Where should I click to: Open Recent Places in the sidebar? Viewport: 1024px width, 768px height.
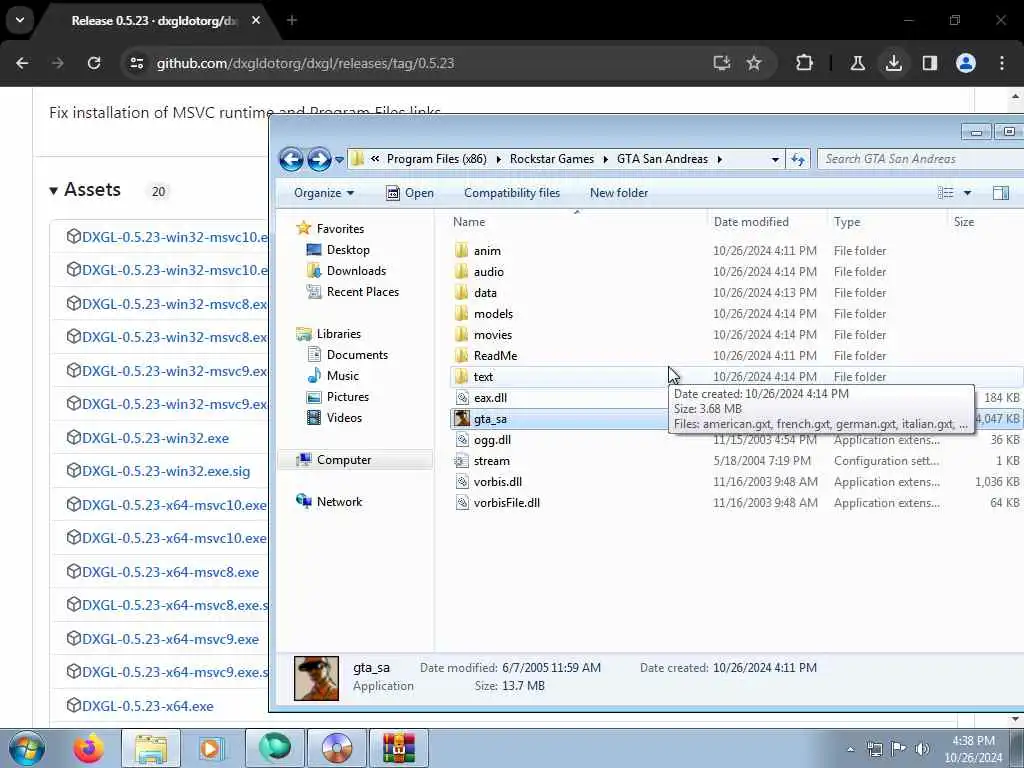point(353,292)
